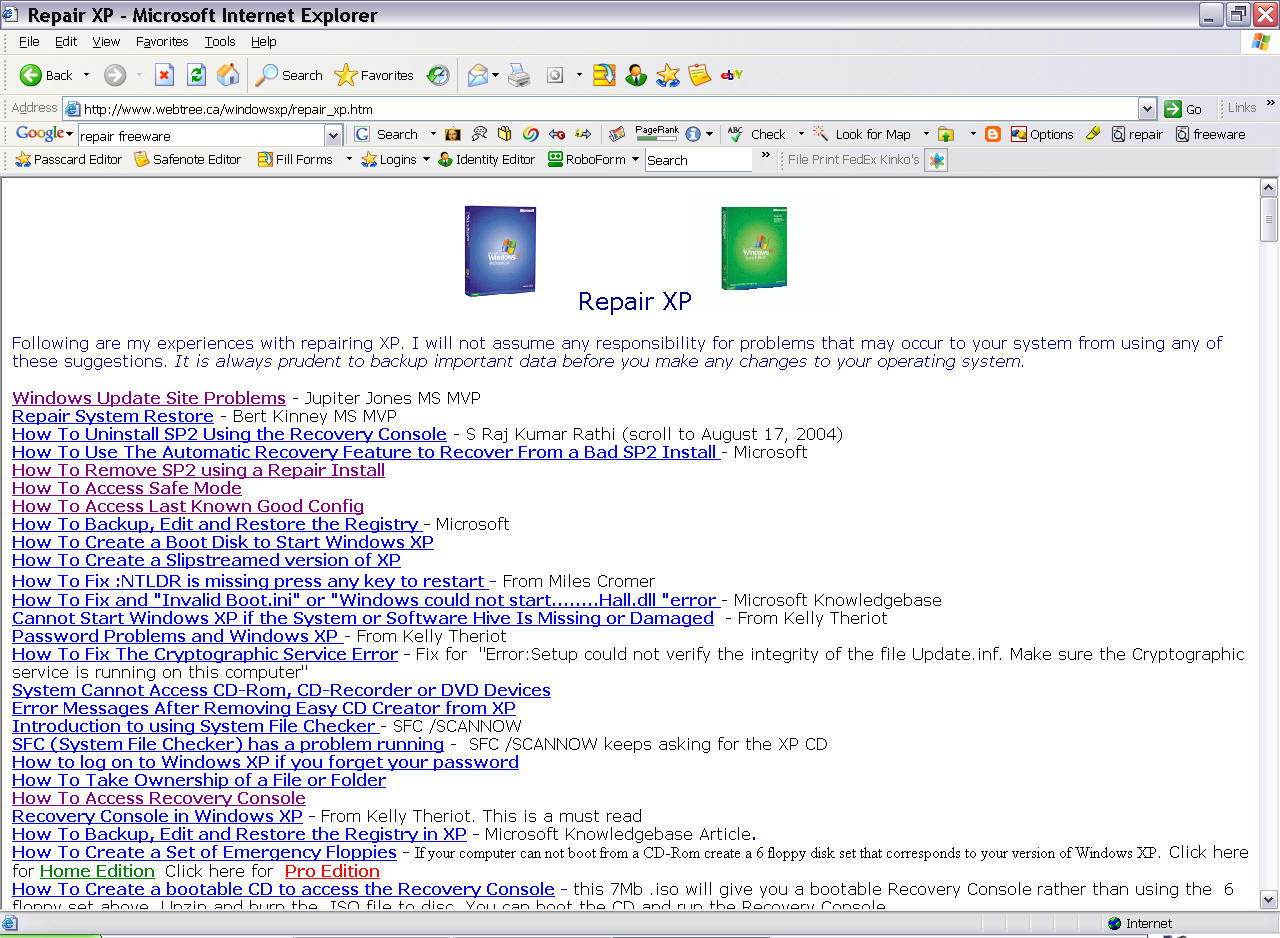The height and width of the screenshot is (938, 1280).
Task: Click the Google toolbar search input field
Action: tap(201, 135)
